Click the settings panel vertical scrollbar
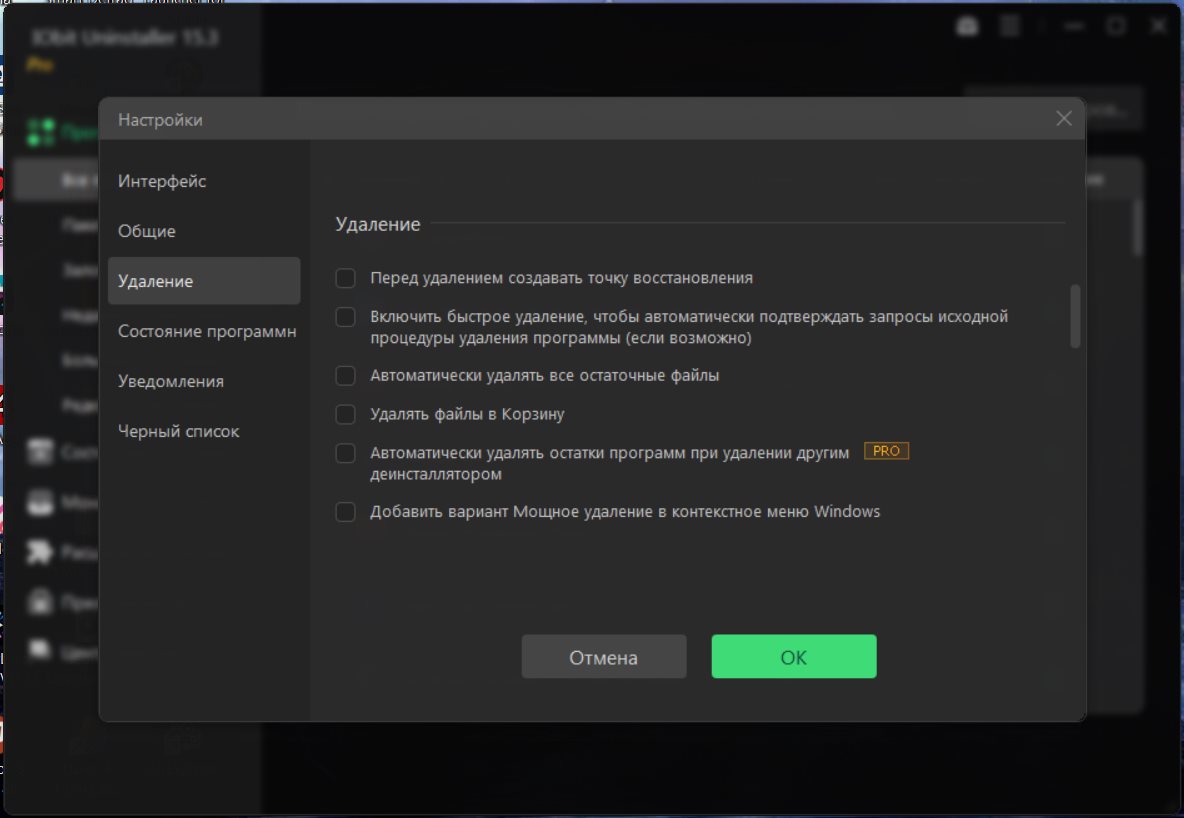The image size is (1184, 818). [x=1075, y=316]
